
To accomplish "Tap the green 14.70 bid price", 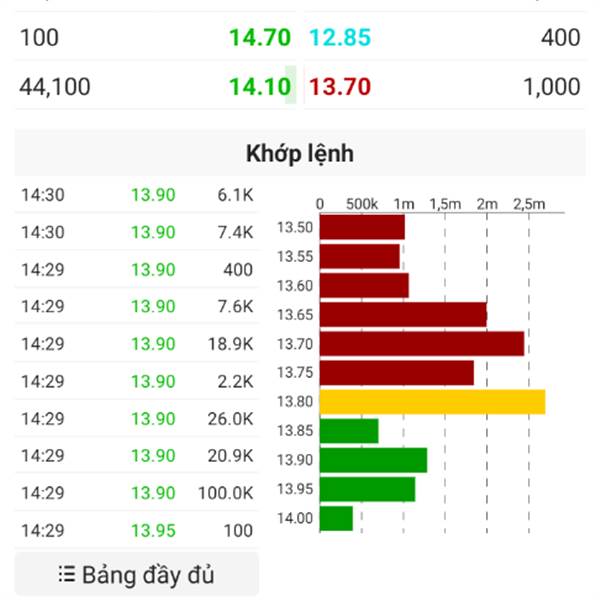I will [x=260, y=38].
